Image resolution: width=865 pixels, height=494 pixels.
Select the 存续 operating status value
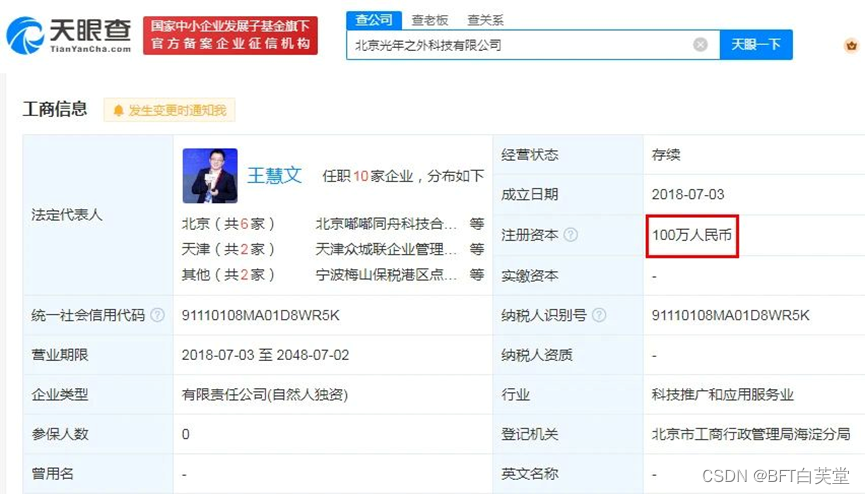[666, 155]
